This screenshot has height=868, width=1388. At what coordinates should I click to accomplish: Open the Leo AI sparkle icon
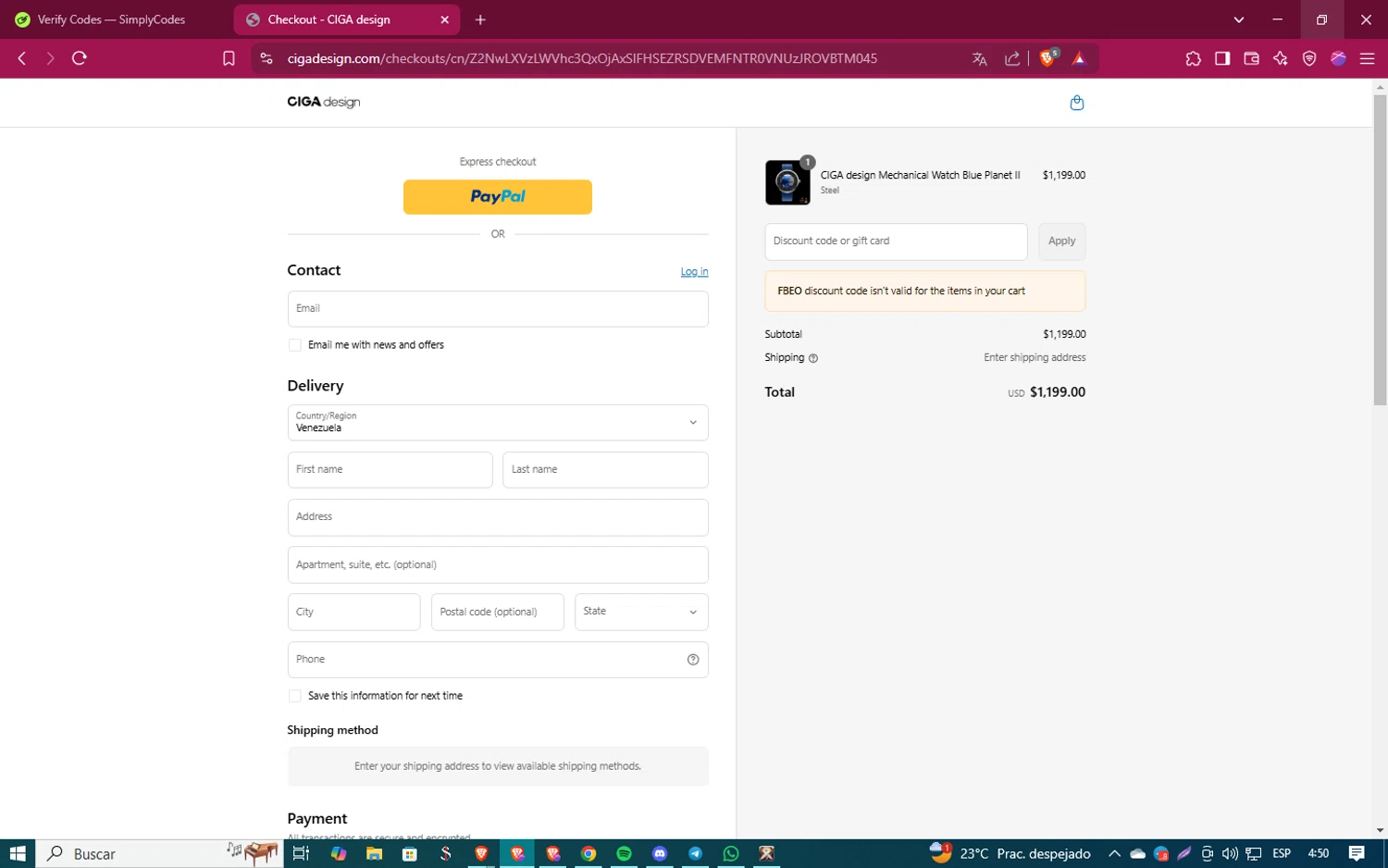[1281, 58]
